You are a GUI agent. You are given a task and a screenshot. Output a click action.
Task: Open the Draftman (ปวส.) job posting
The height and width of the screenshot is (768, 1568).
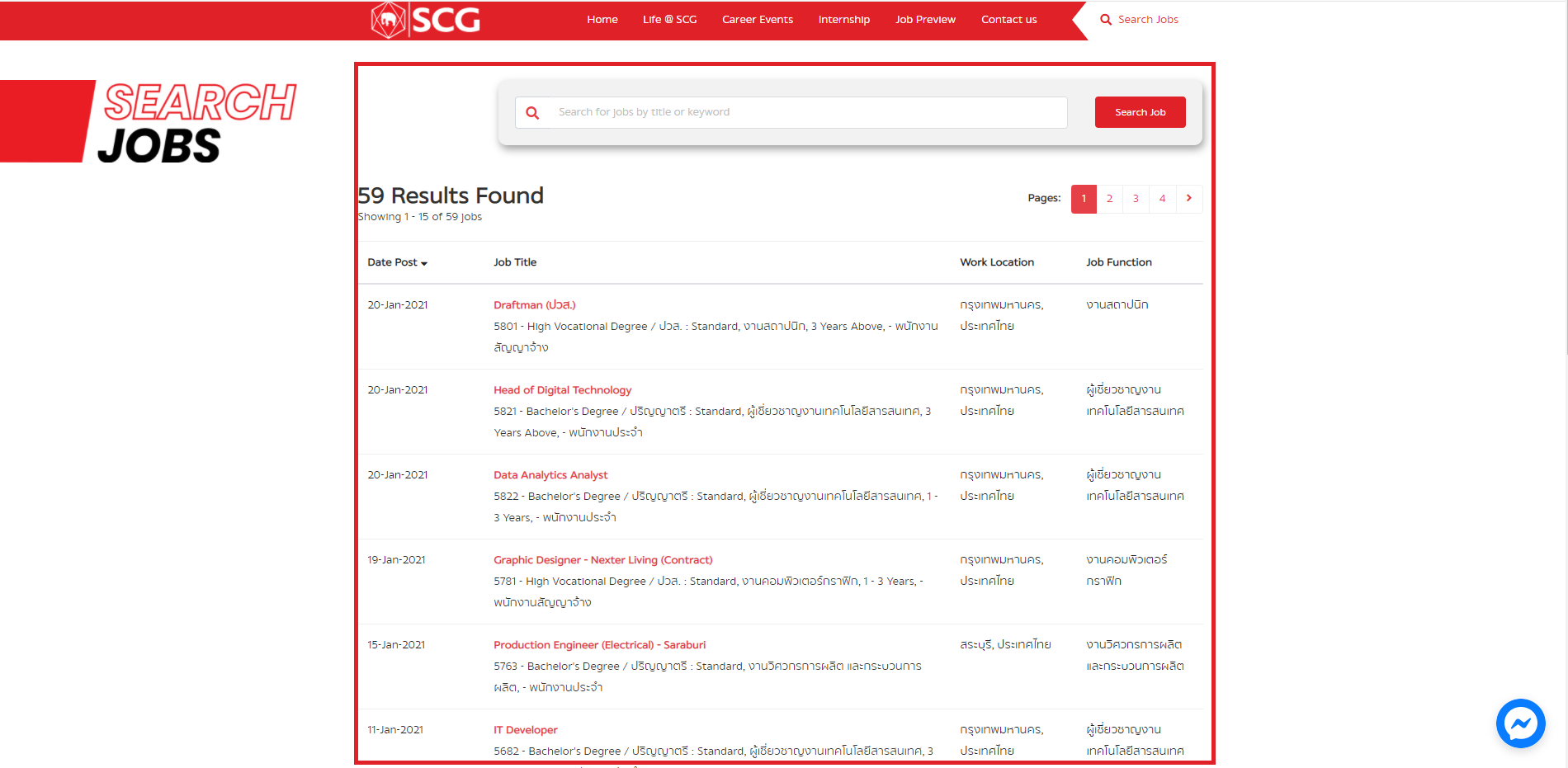(535, 305)
